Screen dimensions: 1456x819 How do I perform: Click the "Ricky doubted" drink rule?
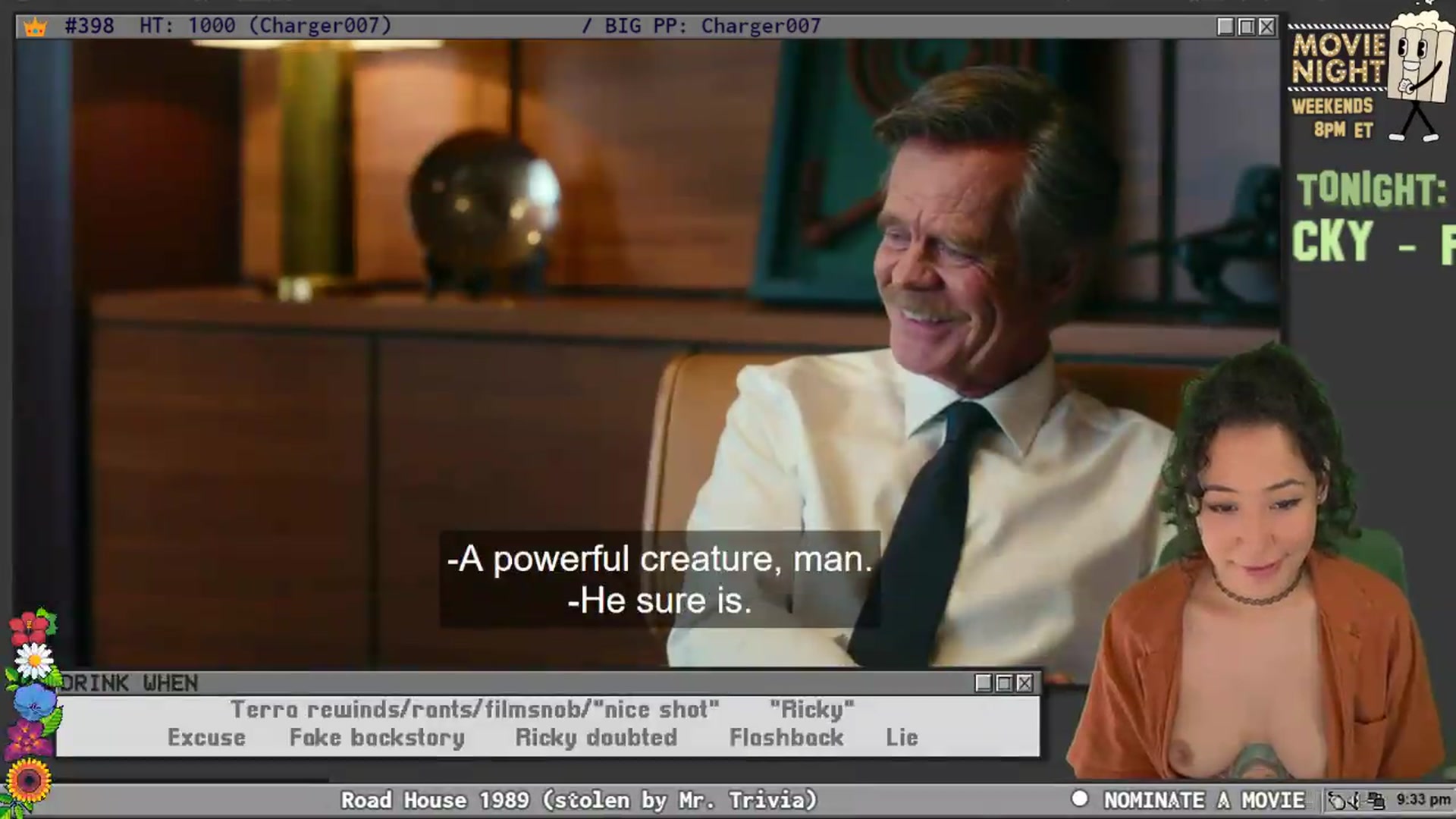point(596,737)
